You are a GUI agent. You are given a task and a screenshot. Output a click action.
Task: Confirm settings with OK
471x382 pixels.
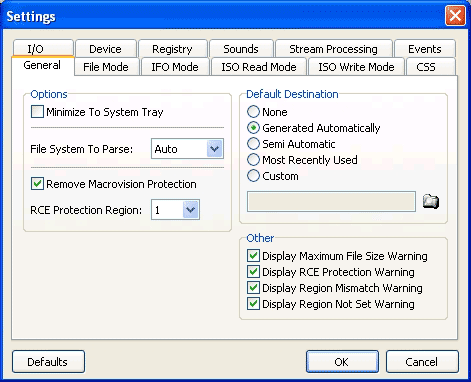(x=342, y=362)
